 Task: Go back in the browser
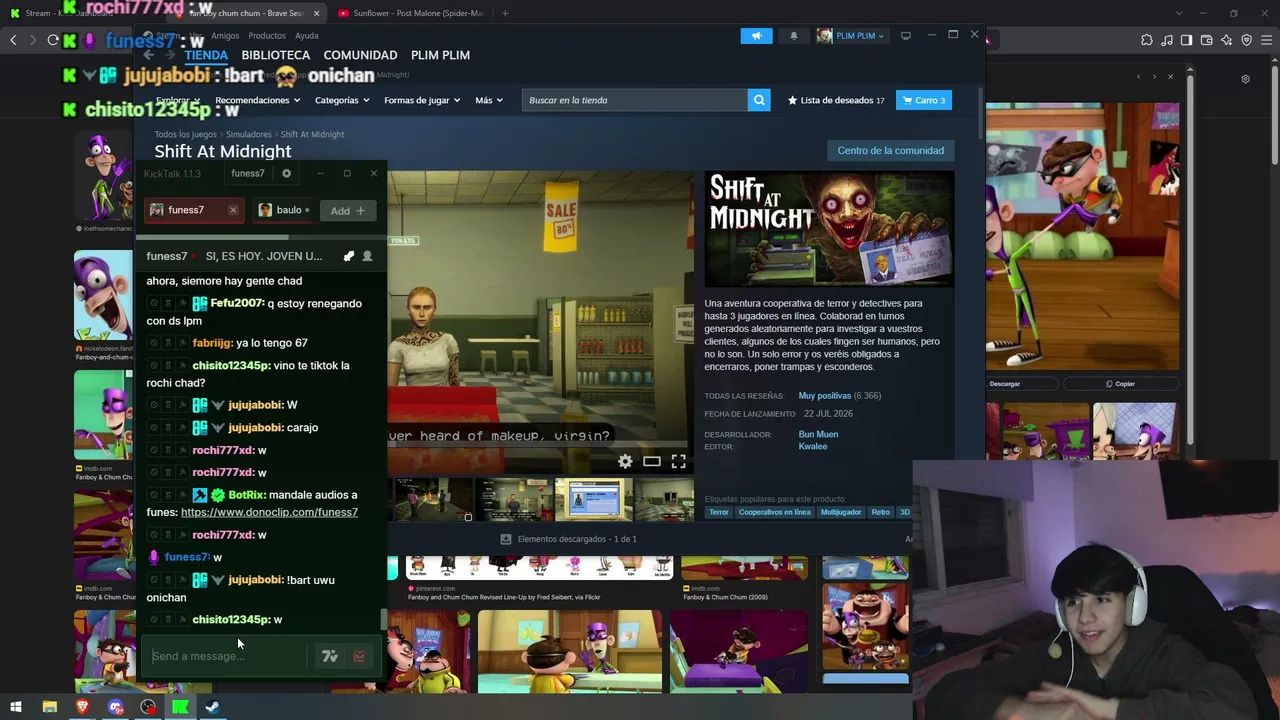[x=13, y=40]
